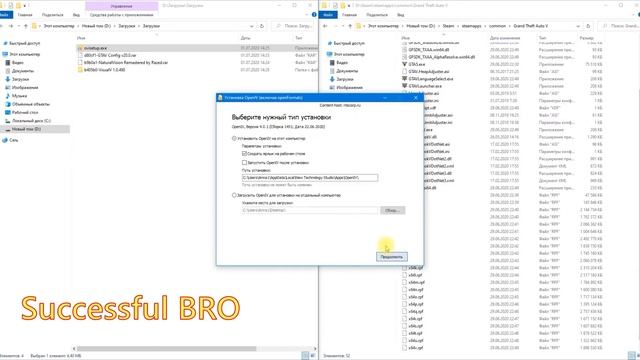Image resolution: width=640 pixels, height=360 pixels.
Task: Open Документы in left window sidebar
Action: (22, 71)
